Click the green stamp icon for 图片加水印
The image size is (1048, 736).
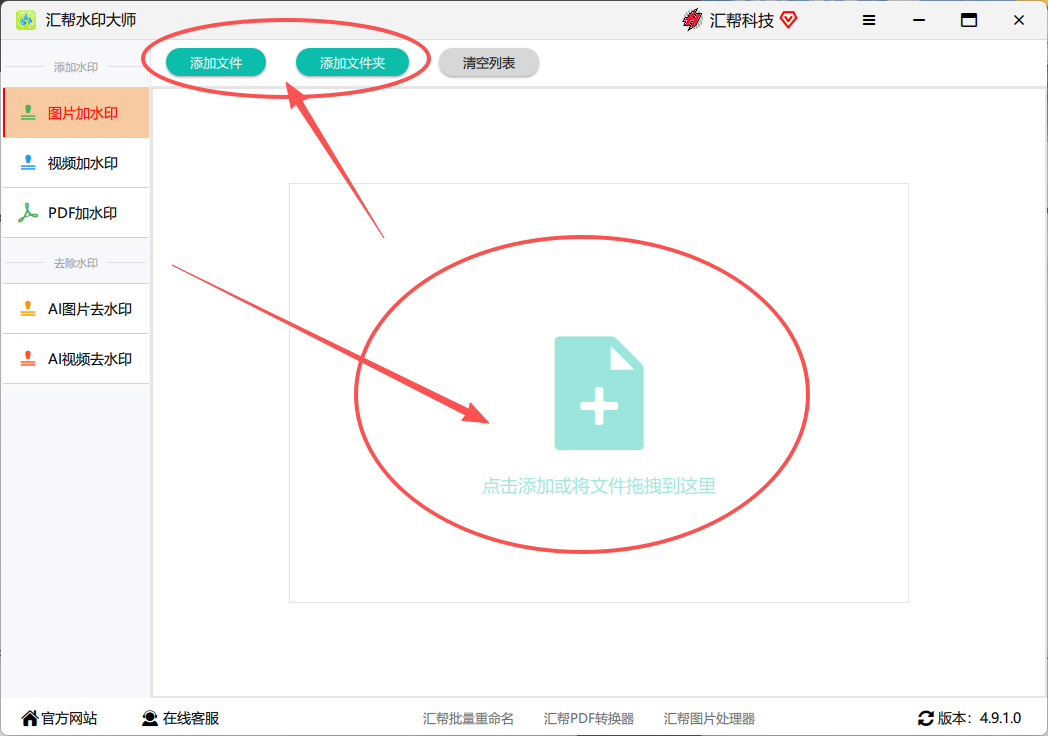(x=28, y=112)
